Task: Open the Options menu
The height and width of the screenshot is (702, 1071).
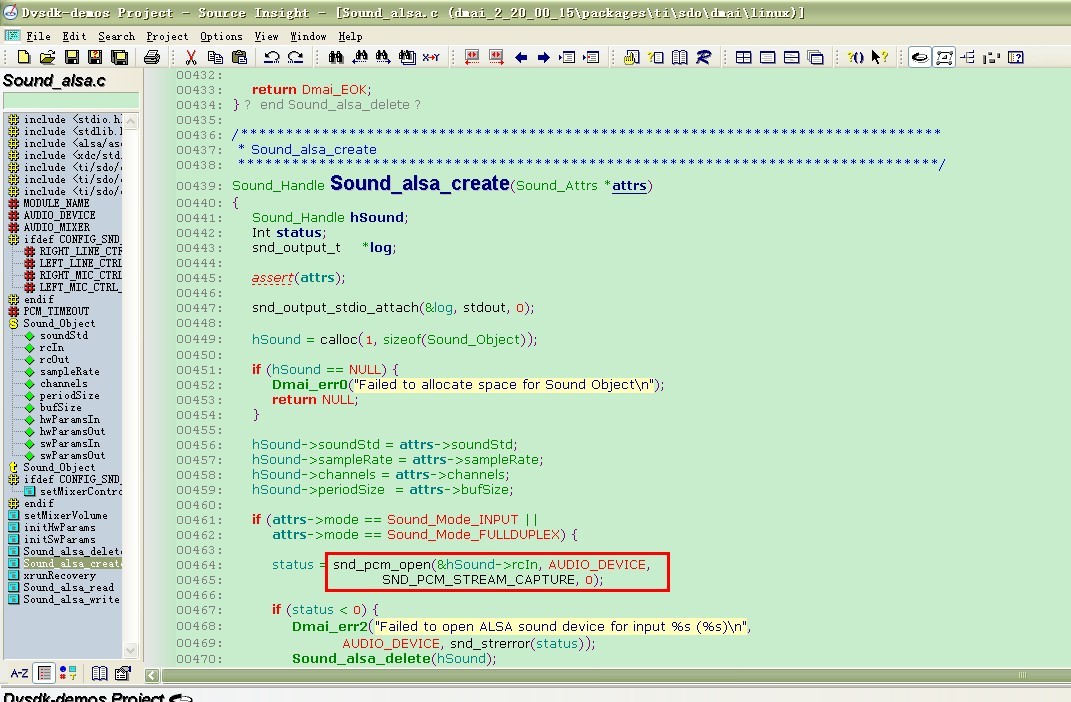Action: (x=221, y=36)
